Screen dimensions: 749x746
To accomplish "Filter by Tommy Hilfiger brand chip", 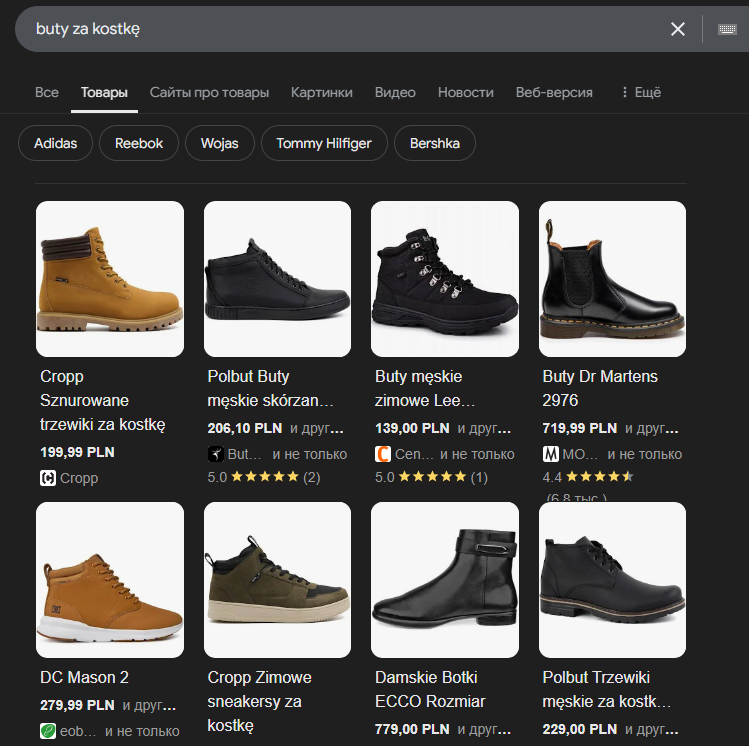I will coord(324,143).
